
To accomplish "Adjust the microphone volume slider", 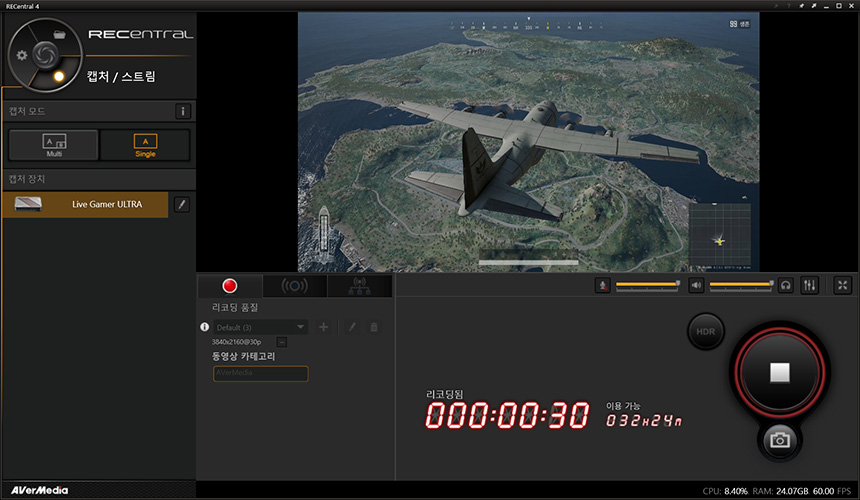I will (x=648, y=285).
